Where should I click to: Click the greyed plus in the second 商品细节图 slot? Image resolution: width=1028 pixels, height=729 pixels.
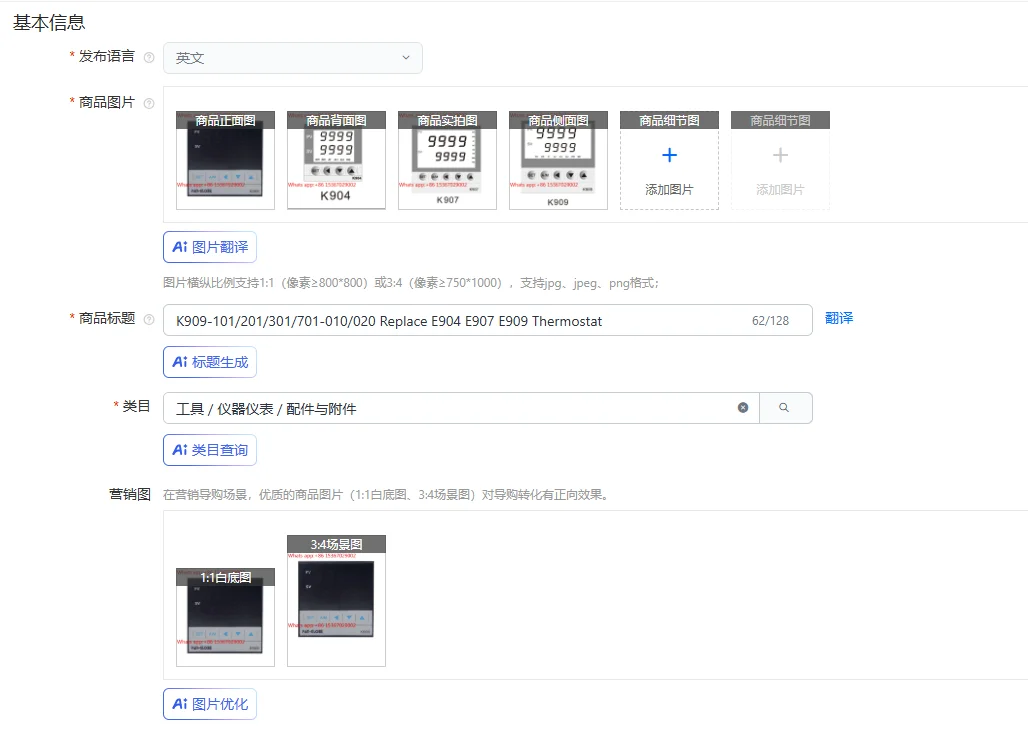click(780, 155)
